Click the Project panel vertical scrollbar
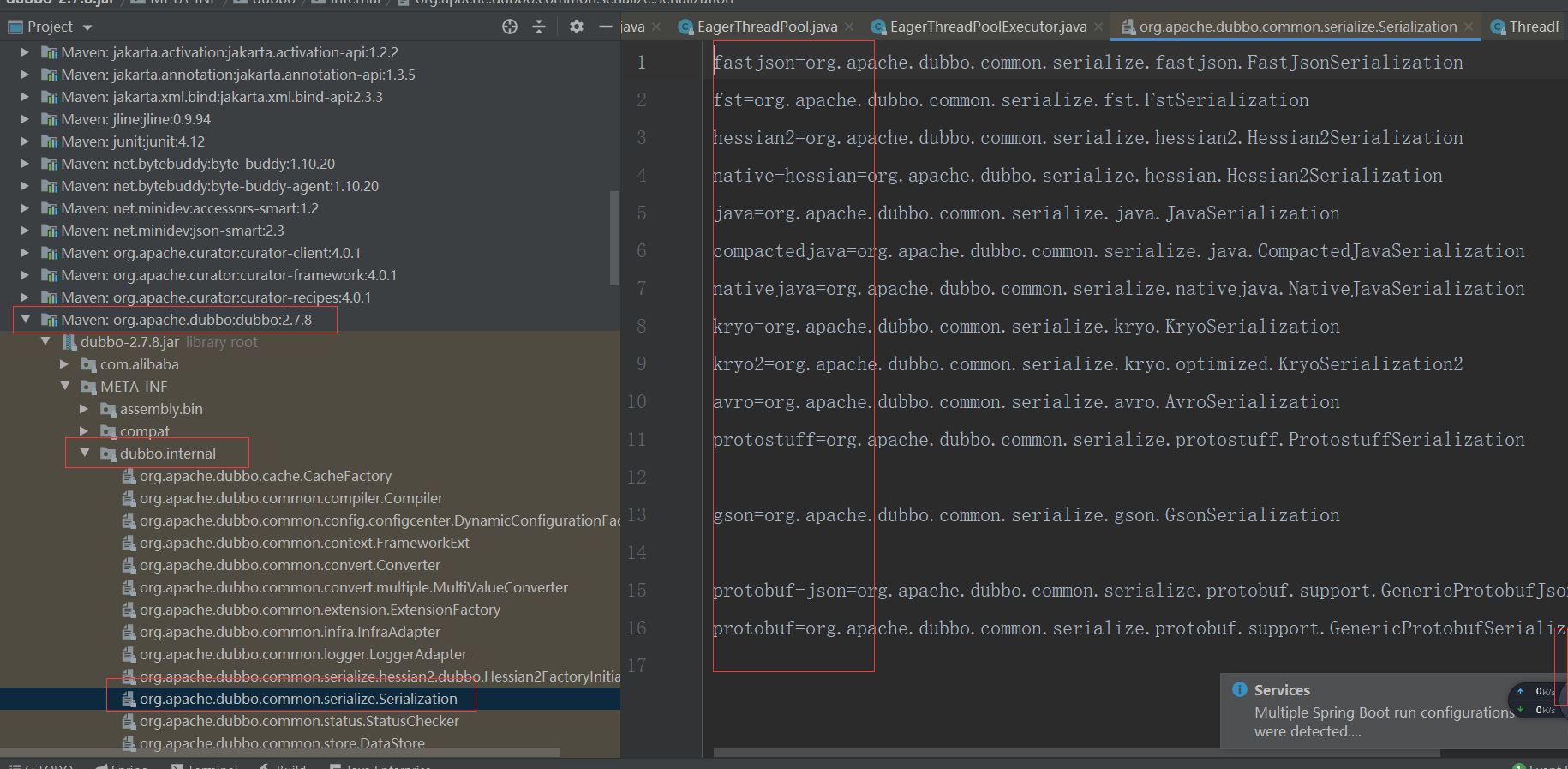1568x769 pixels. 614,238
